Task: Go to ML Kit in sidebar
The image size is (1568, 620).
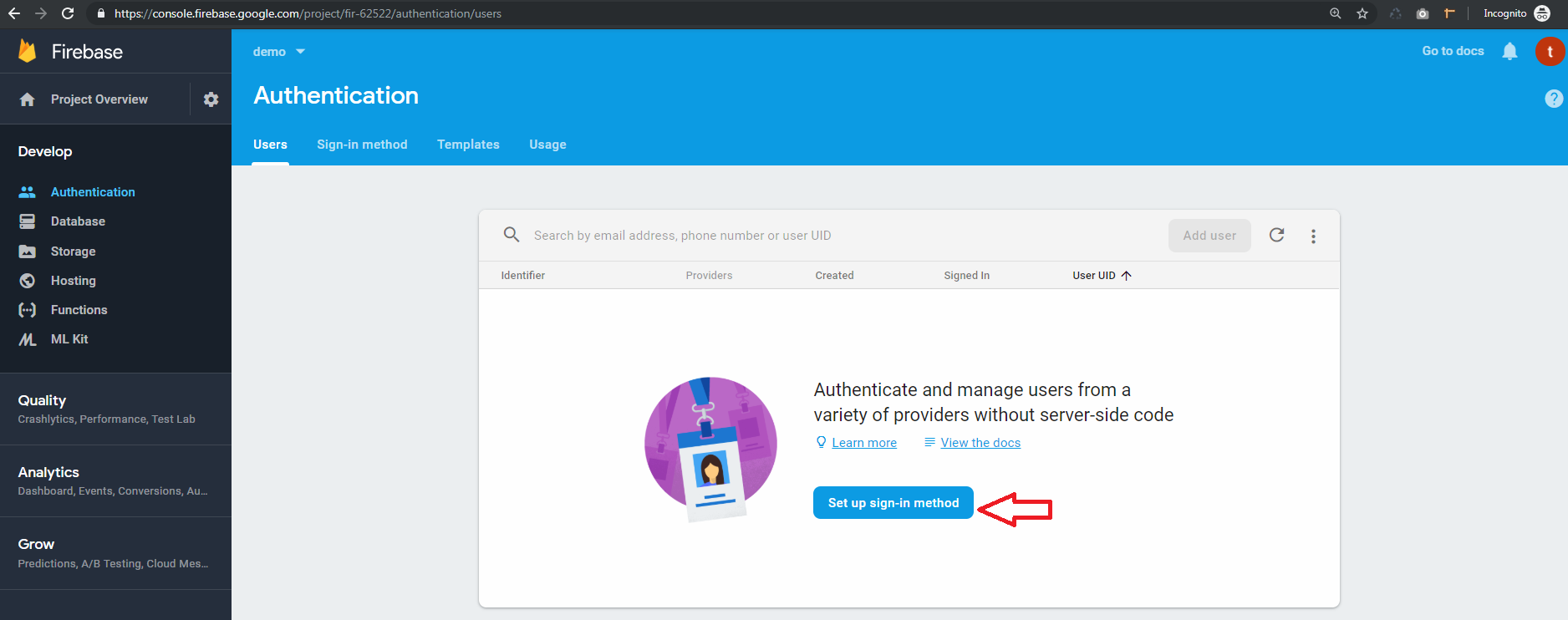Action: click(x=69, y=339)
